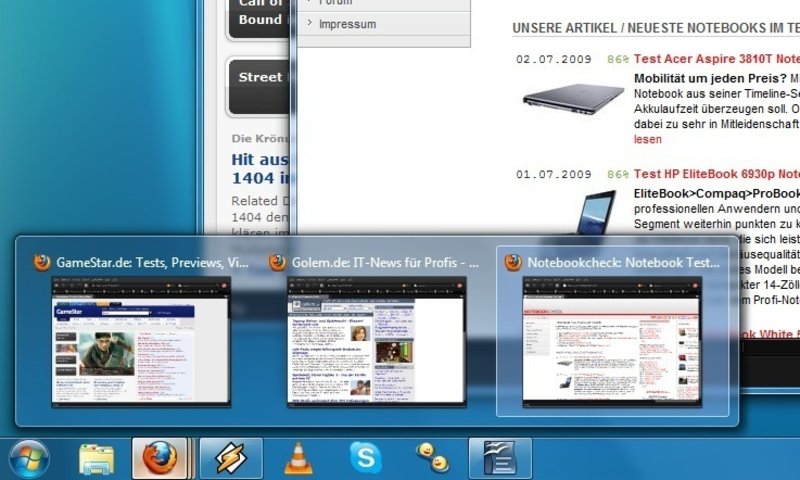Select the Golem.de window preview thumbnail
This screenshot has height=480, width=800.
[377, 342]
